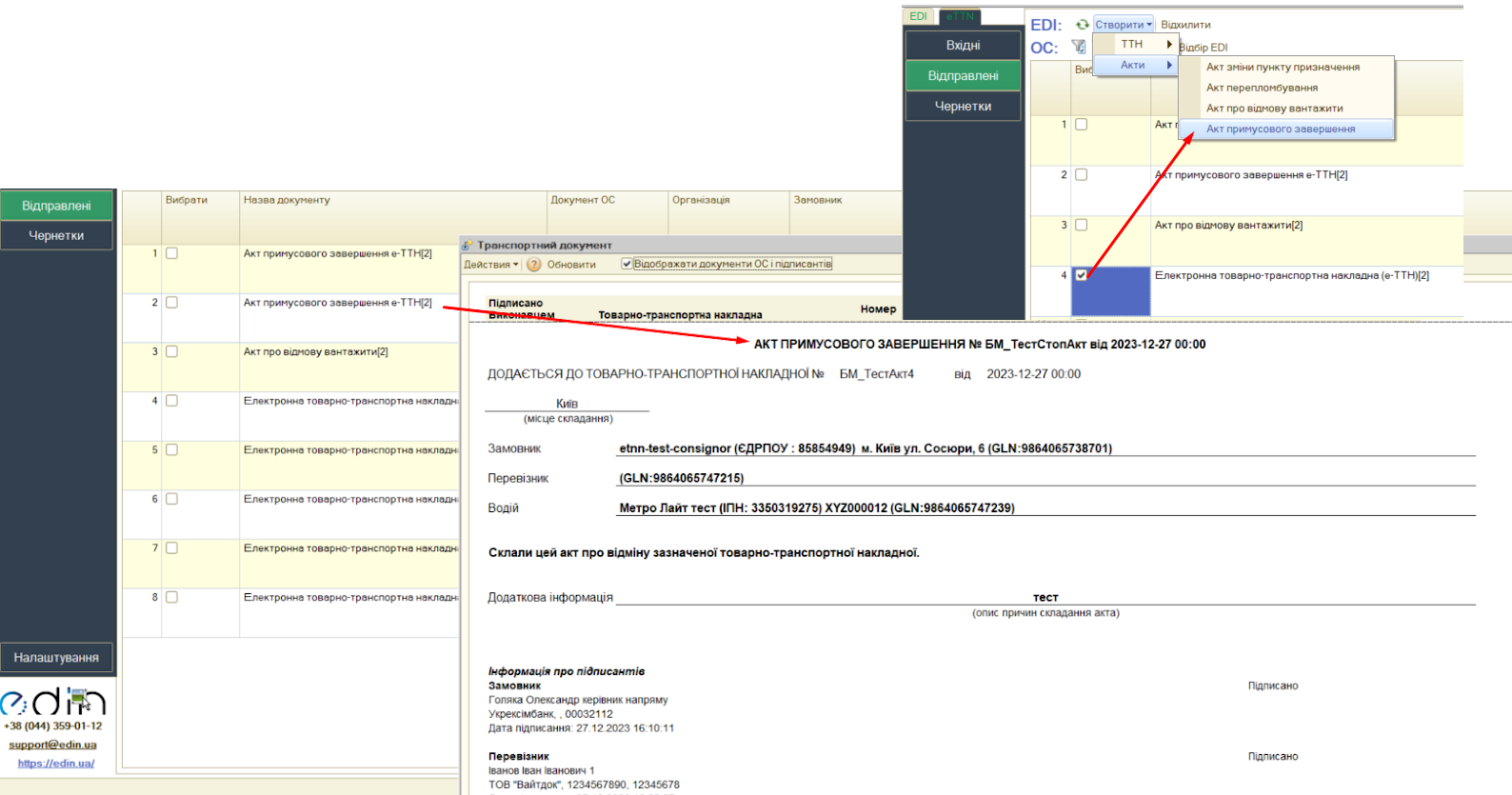Screen dimensions: 1512x795
Task: Switch to the EDI tab
Action: 918,16
